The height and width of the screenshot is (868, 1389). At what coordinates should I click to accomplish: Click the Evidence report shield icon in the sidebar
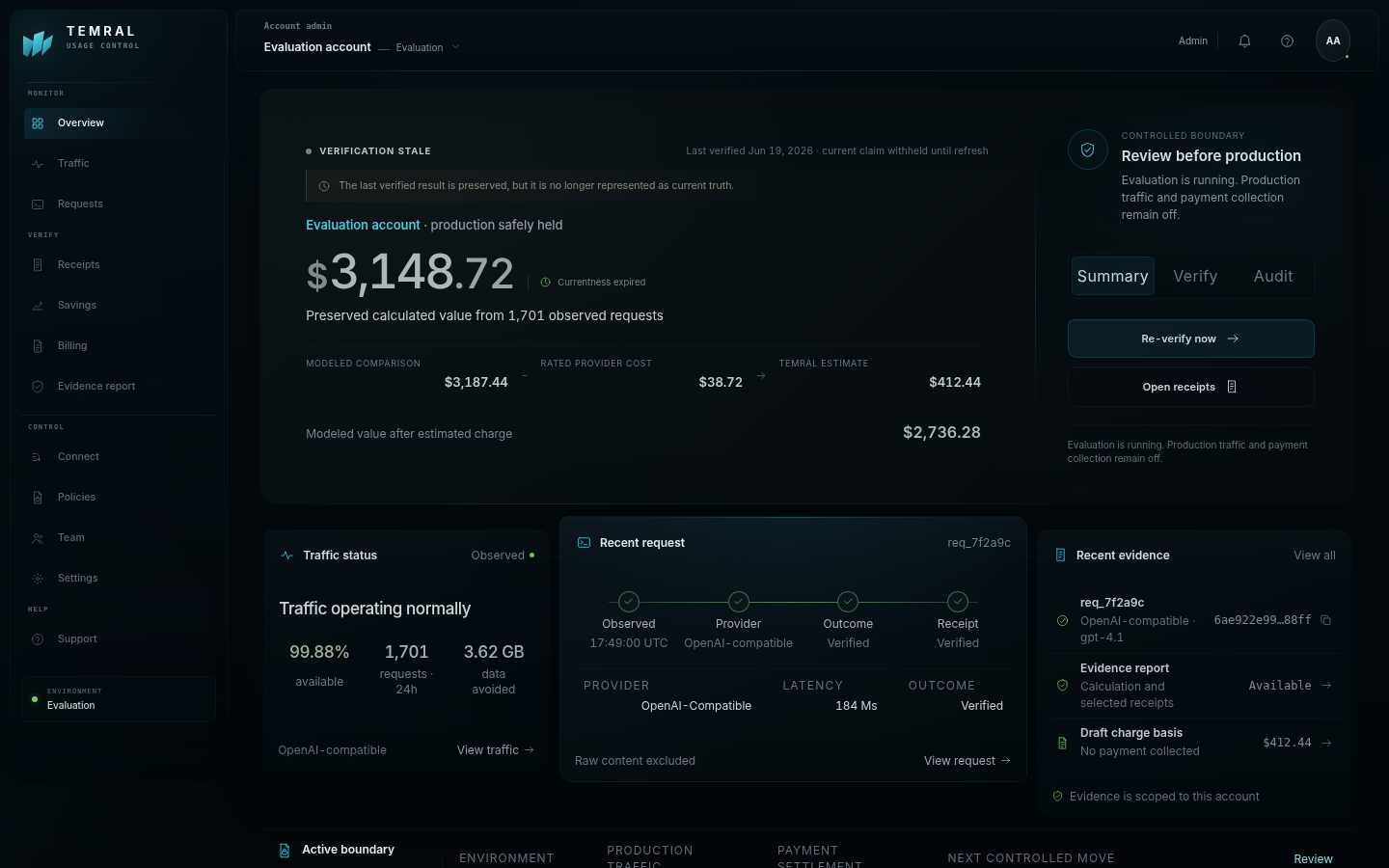(x=38, y=387)
